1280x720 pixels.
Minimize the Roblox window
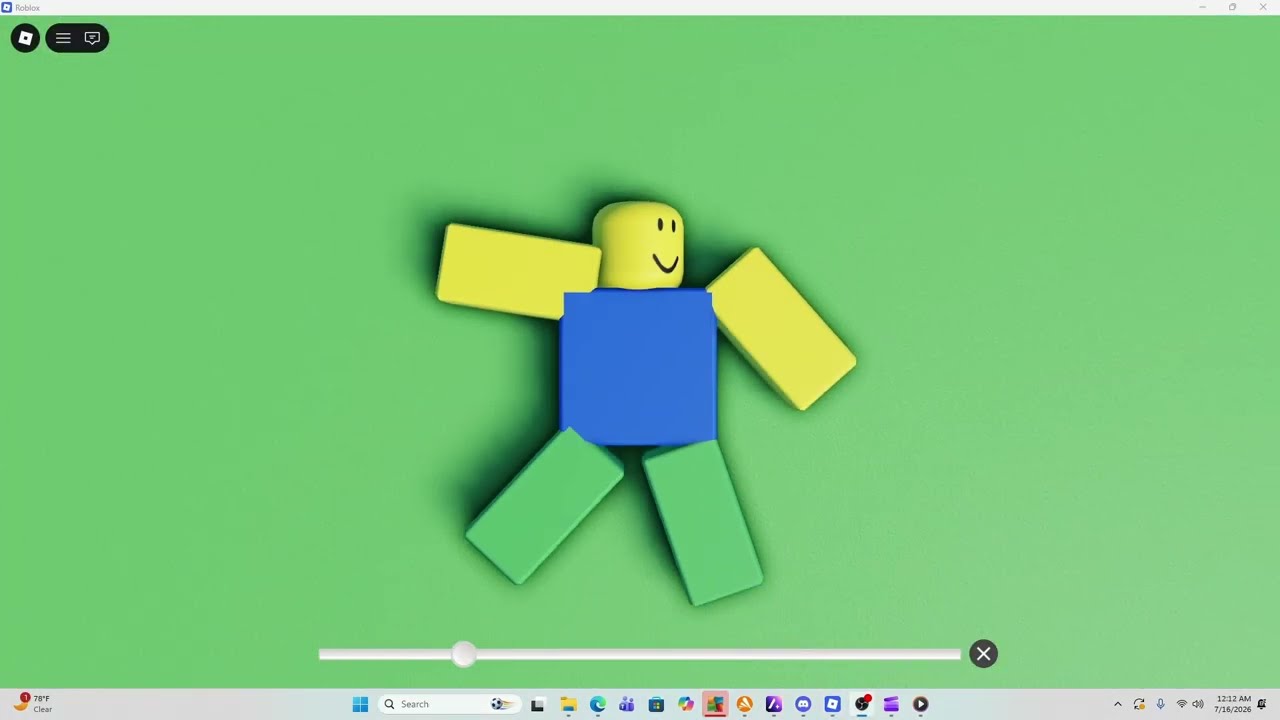pos(1202,7)
